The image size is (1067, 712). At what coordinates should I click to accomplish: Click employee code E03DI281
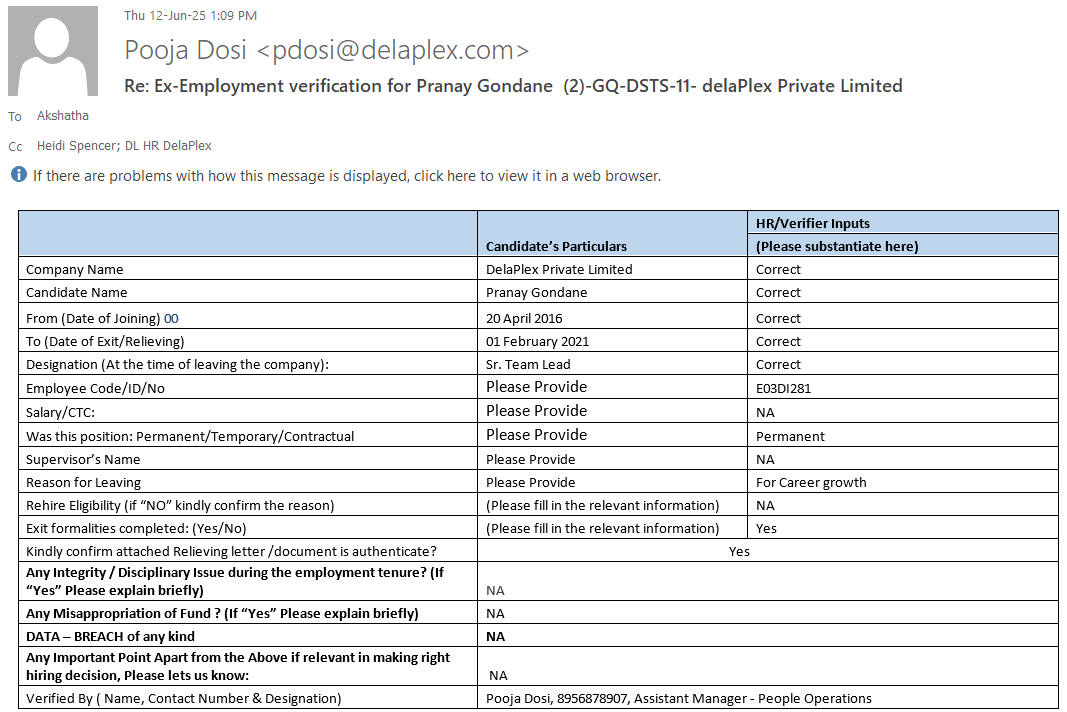tap(783, 389)
